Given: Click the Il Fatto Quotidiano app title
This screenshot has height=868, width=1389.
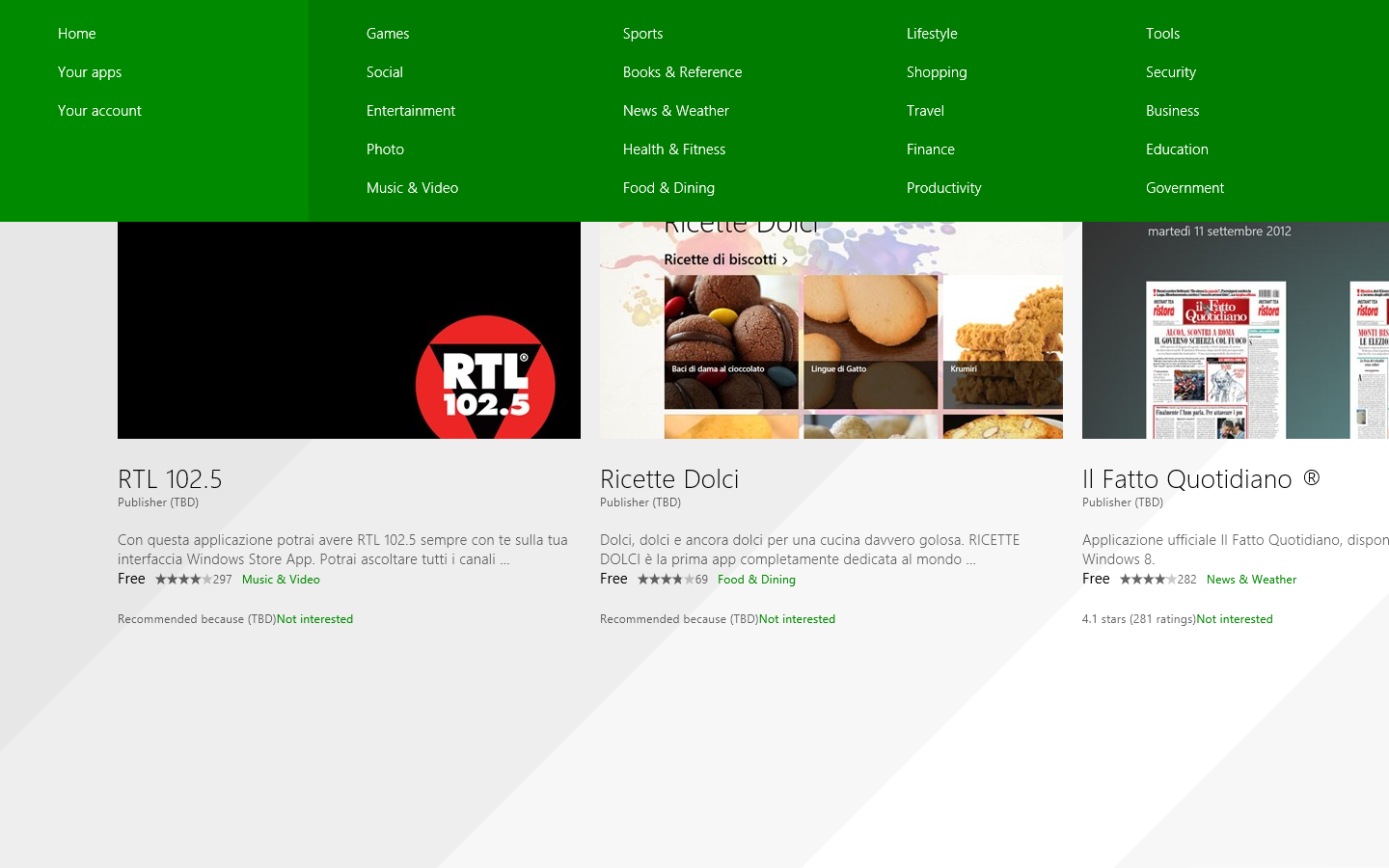Looking at the screenshot, I should click(x=1201, y=479).
